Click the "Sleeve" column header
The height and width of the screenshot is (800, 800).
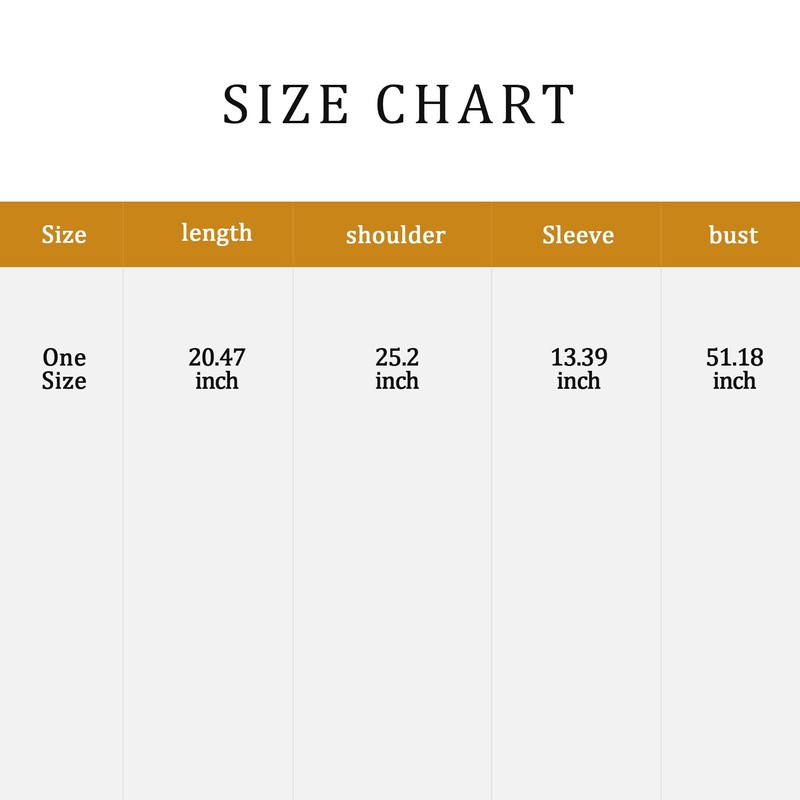click(578, 235)
